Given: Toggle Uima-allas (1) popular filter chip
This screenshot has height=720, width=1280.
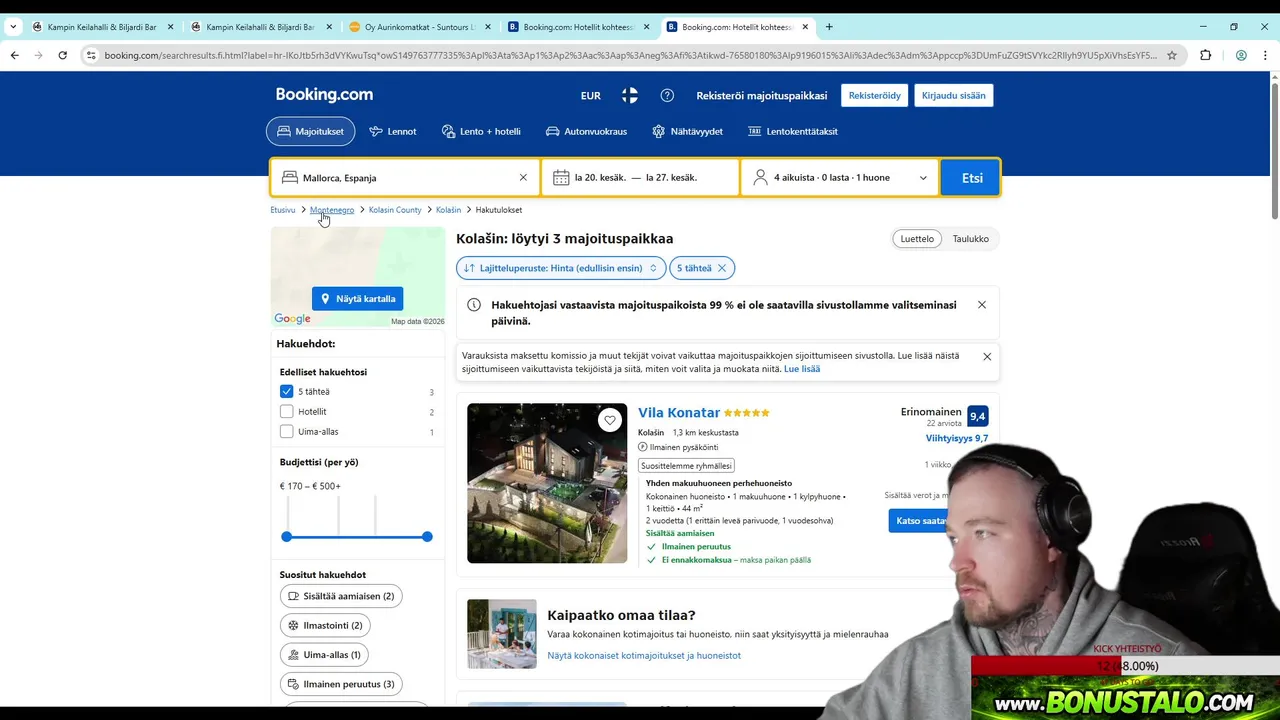Looking at the screenshot, I should click(324, 655).
